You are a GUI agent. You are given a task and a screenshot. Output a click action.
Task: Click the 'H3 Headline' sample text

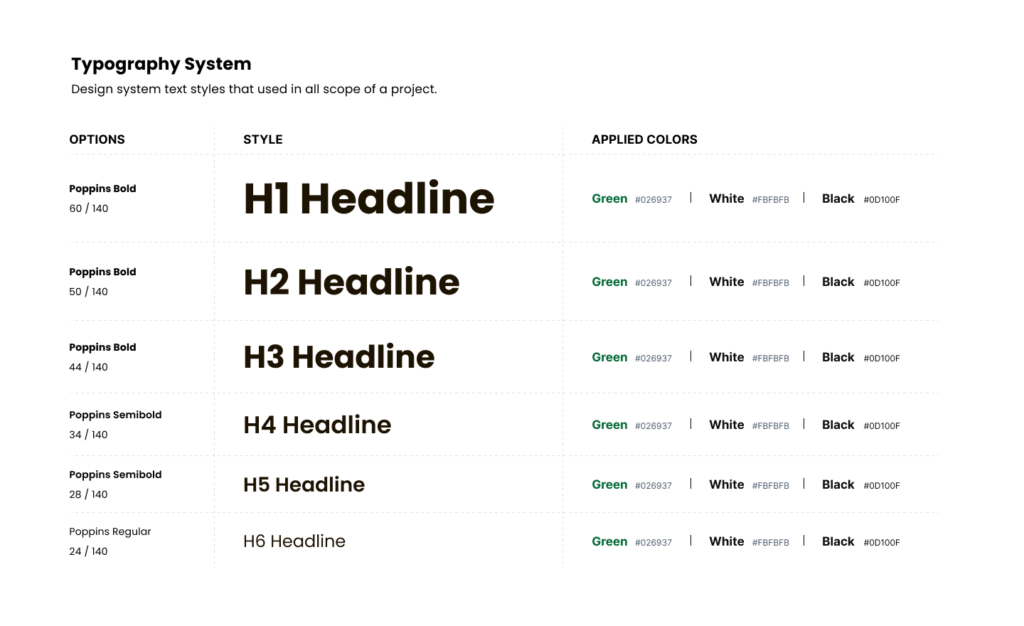(x=339, y=357)
